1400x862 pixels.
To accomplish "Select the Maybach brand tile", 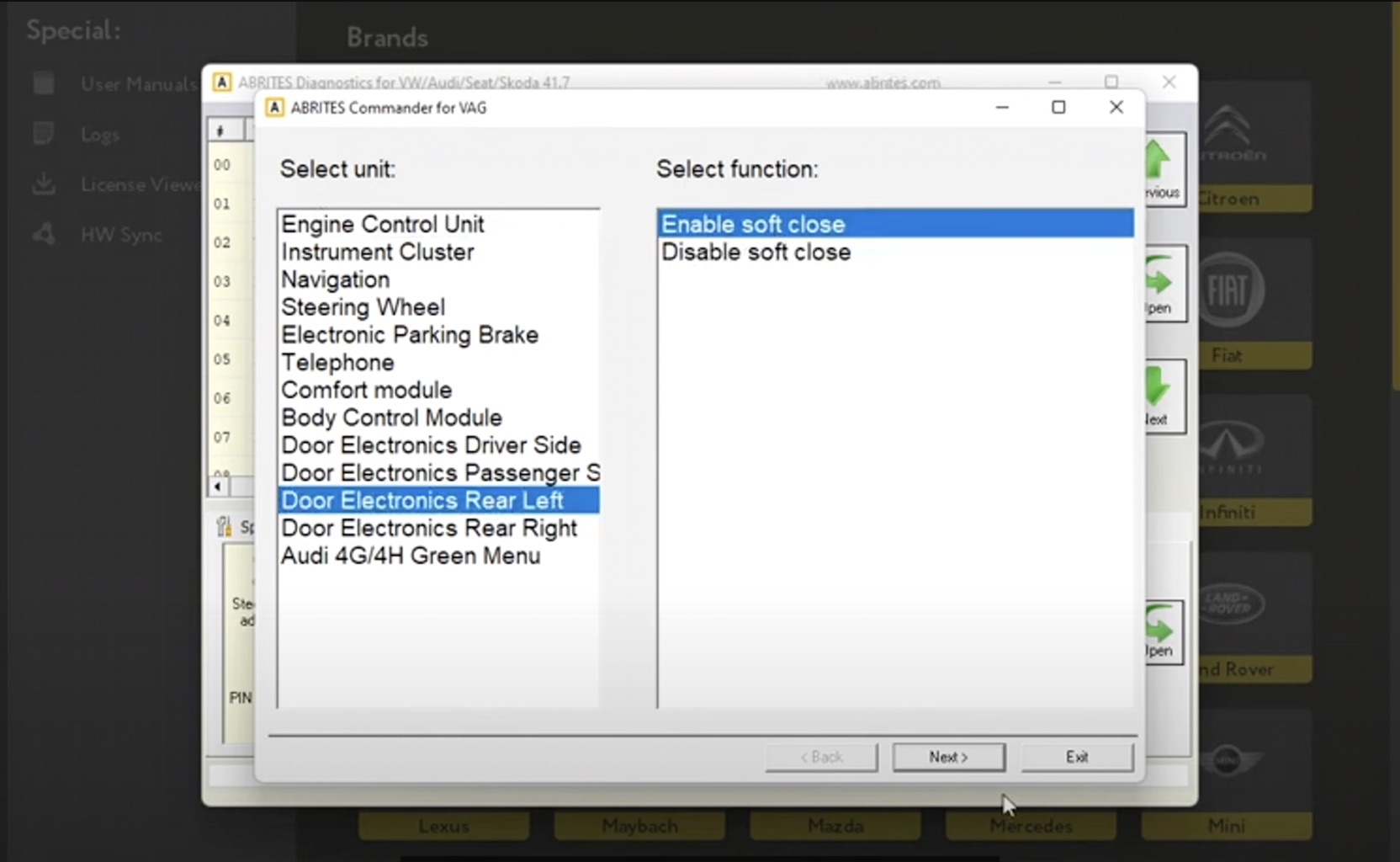I will point(639,826).
